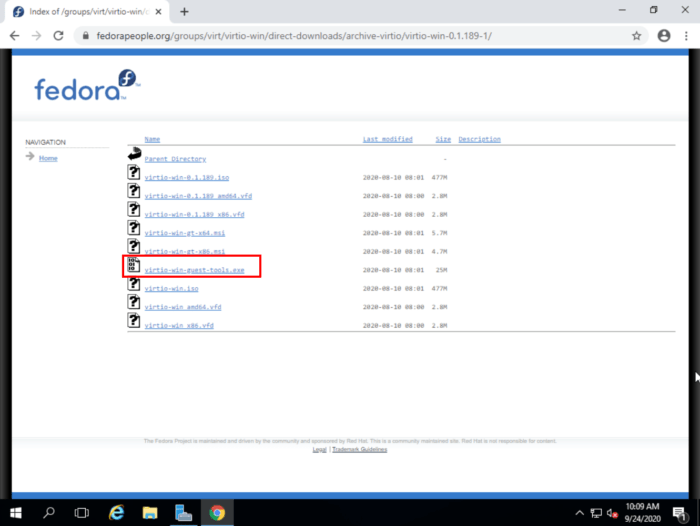Click the 4.7M size of virtio-win-gt-x86.msi
The image size is (700, 526).
click(439, 252)
